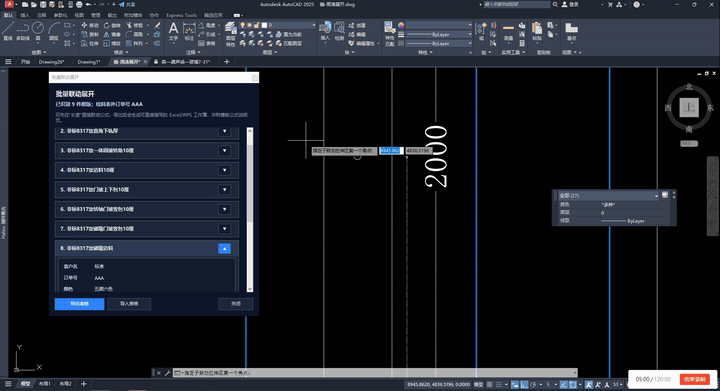Choose the Move (移动) command
The height and width of the screenshot is (391, 720).
click(90, 25)
